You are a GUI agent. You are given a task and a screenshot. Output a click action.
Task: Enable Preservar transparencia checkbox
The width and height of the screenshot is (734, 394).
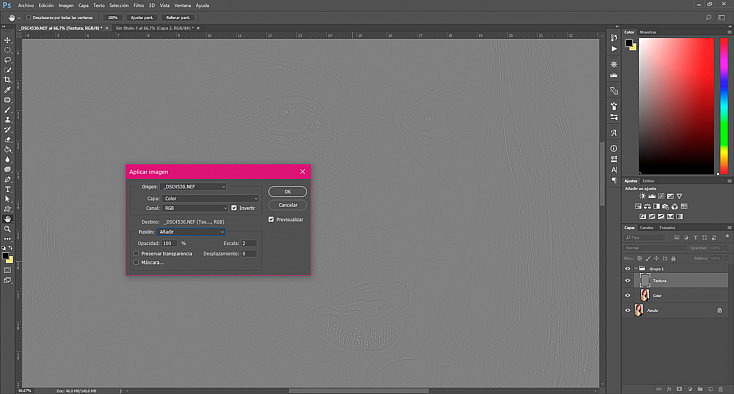coord(136,254)
